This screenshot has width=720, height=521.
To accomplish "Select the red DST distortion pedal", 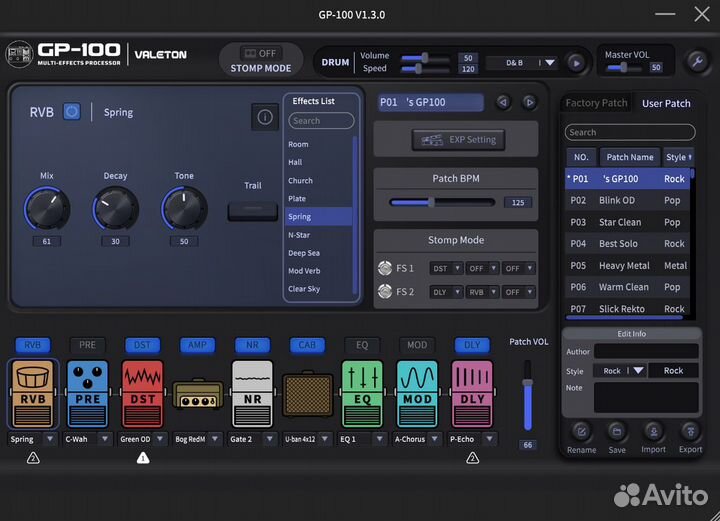I will 142,394.
